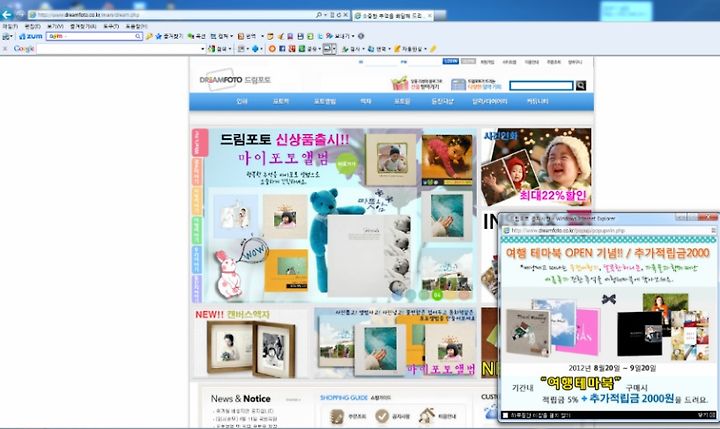Image resolution: width=720 pixels, height=429 pixels.
Task: Click the notebook icon in Shopping Guide
Action: pos(337,416)
